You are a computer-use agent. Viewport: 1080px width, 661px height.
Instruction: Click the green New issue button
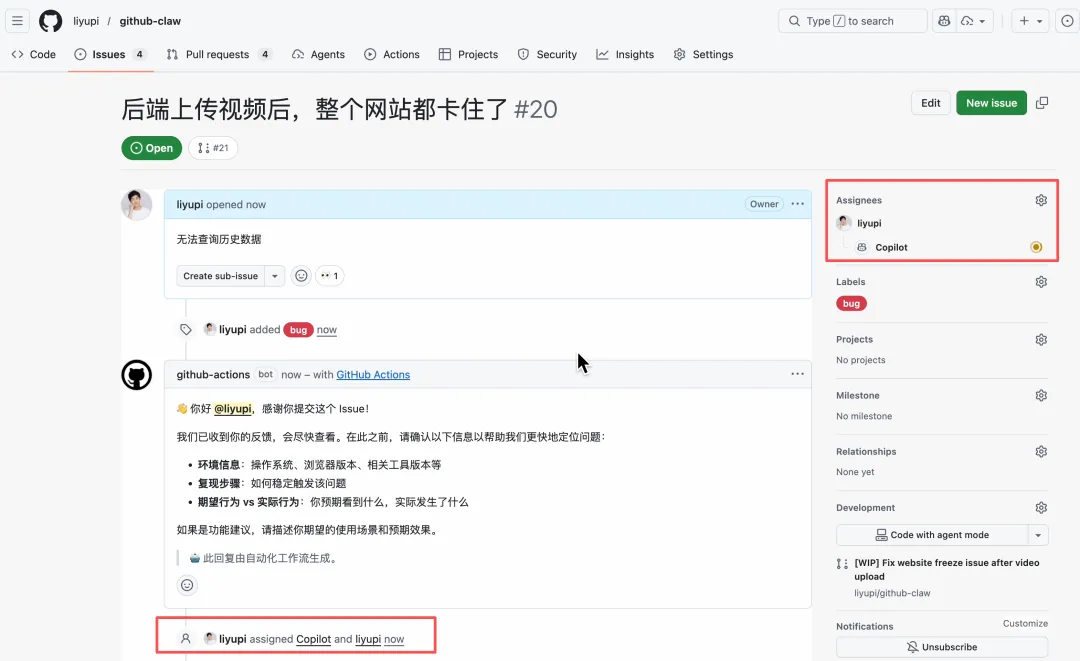click(991, 103)
